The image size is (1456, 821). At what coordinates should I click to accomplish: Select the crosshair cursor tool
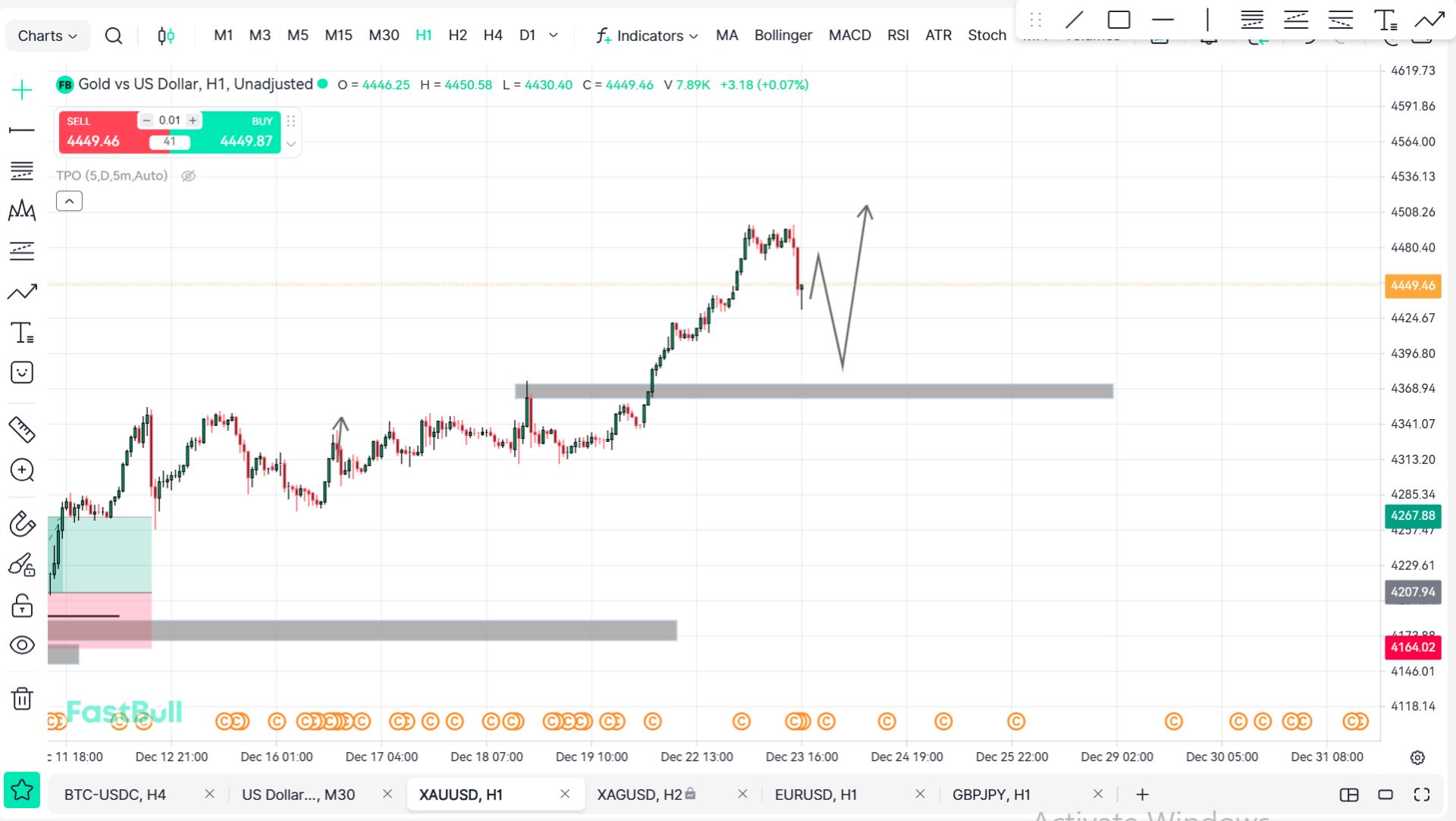pos(22,90)
